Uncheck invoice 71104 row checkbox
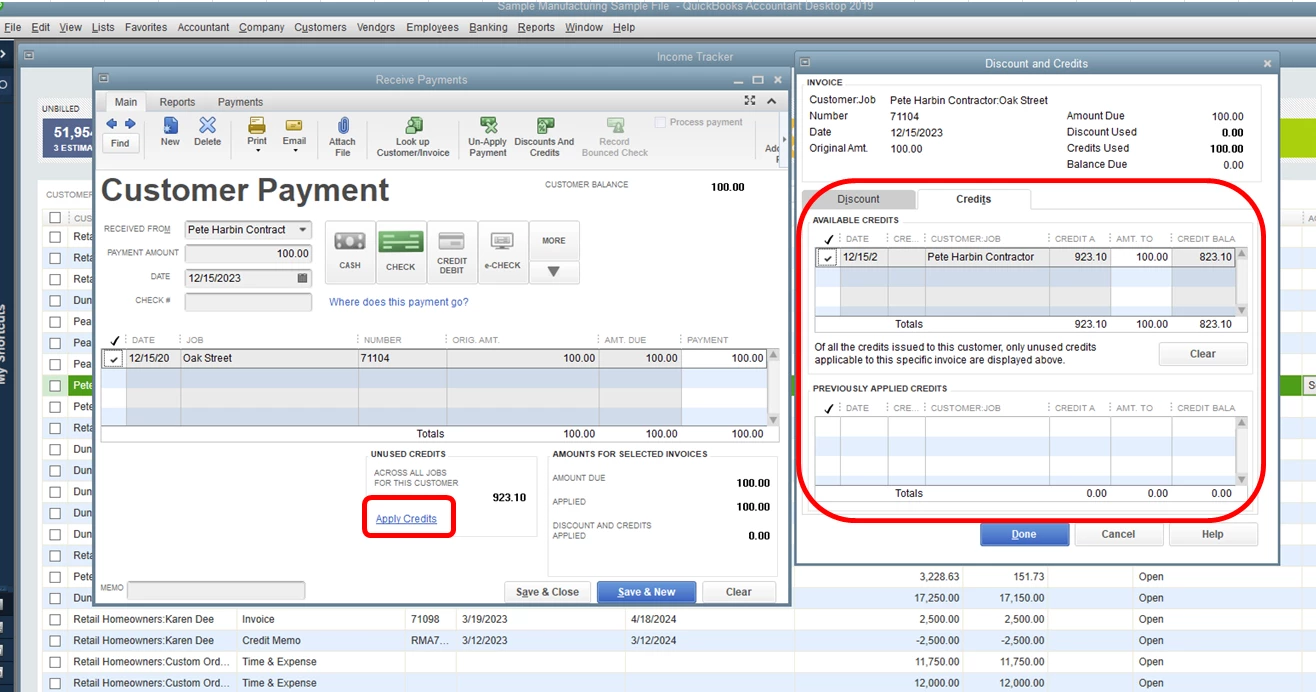The width and height of the screenshot is (1316, 692). point(114,359)
